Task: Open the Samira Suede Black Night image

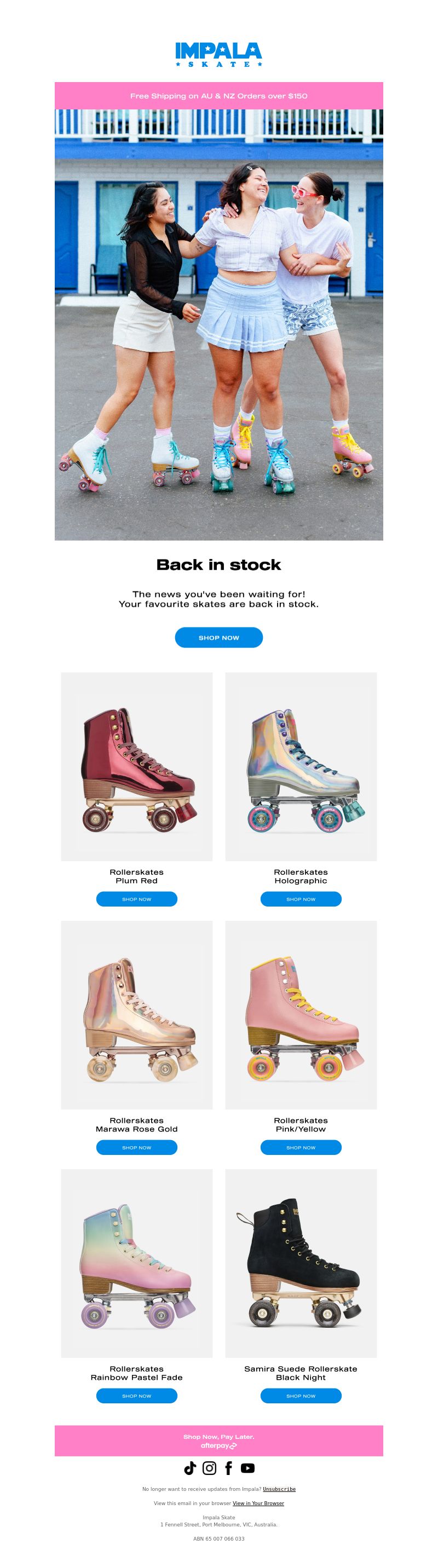Action: point(301,1263)
